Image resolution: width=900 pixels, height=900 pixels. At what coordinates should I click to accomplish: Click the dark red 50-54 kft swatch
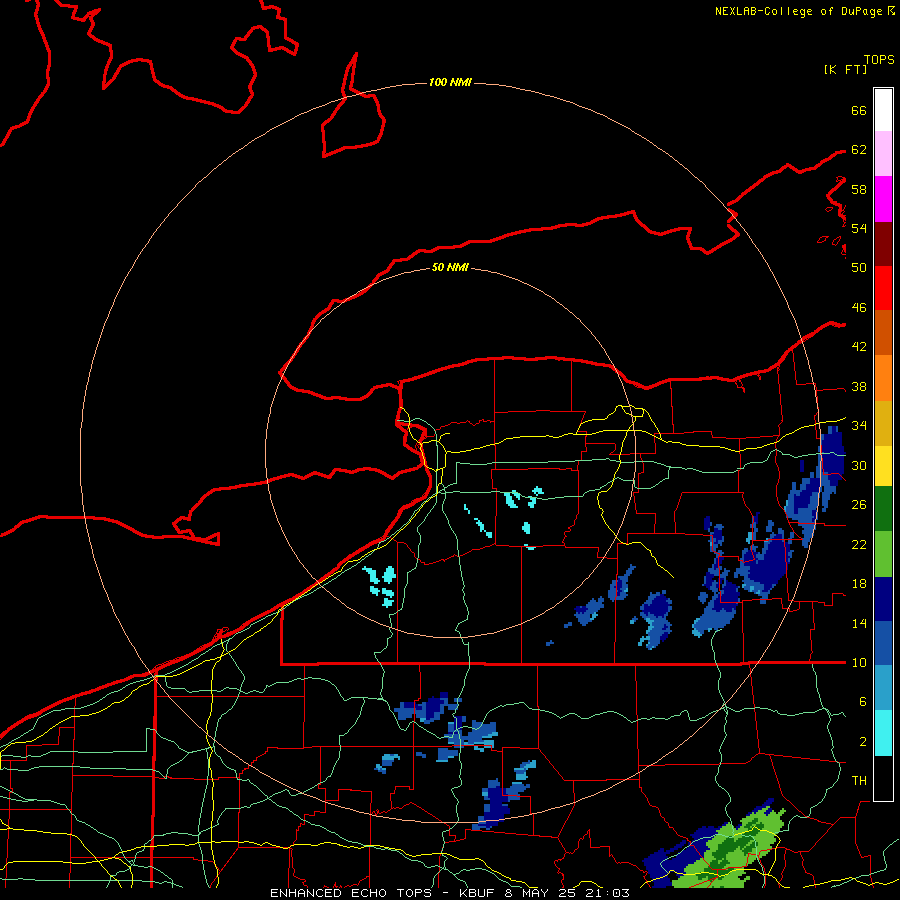(883, 243)
